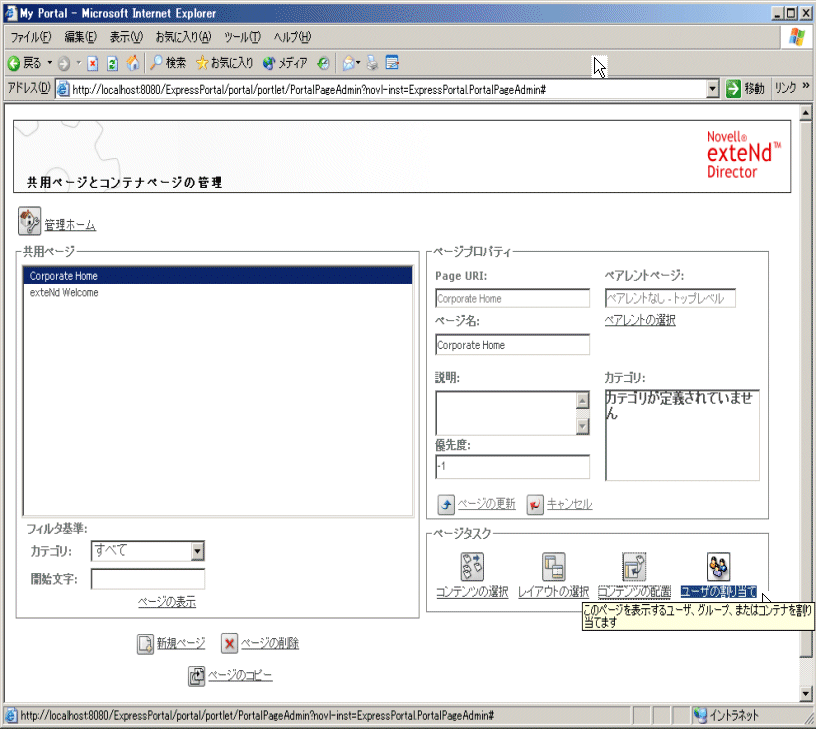Click the Assign Users (ユーザの割り当て) icon

(x=719, y=567)
